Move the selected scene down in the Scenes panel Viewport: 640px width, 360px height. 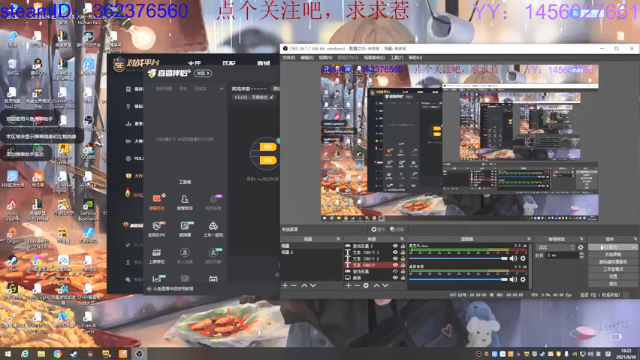(x=313, y=285)
